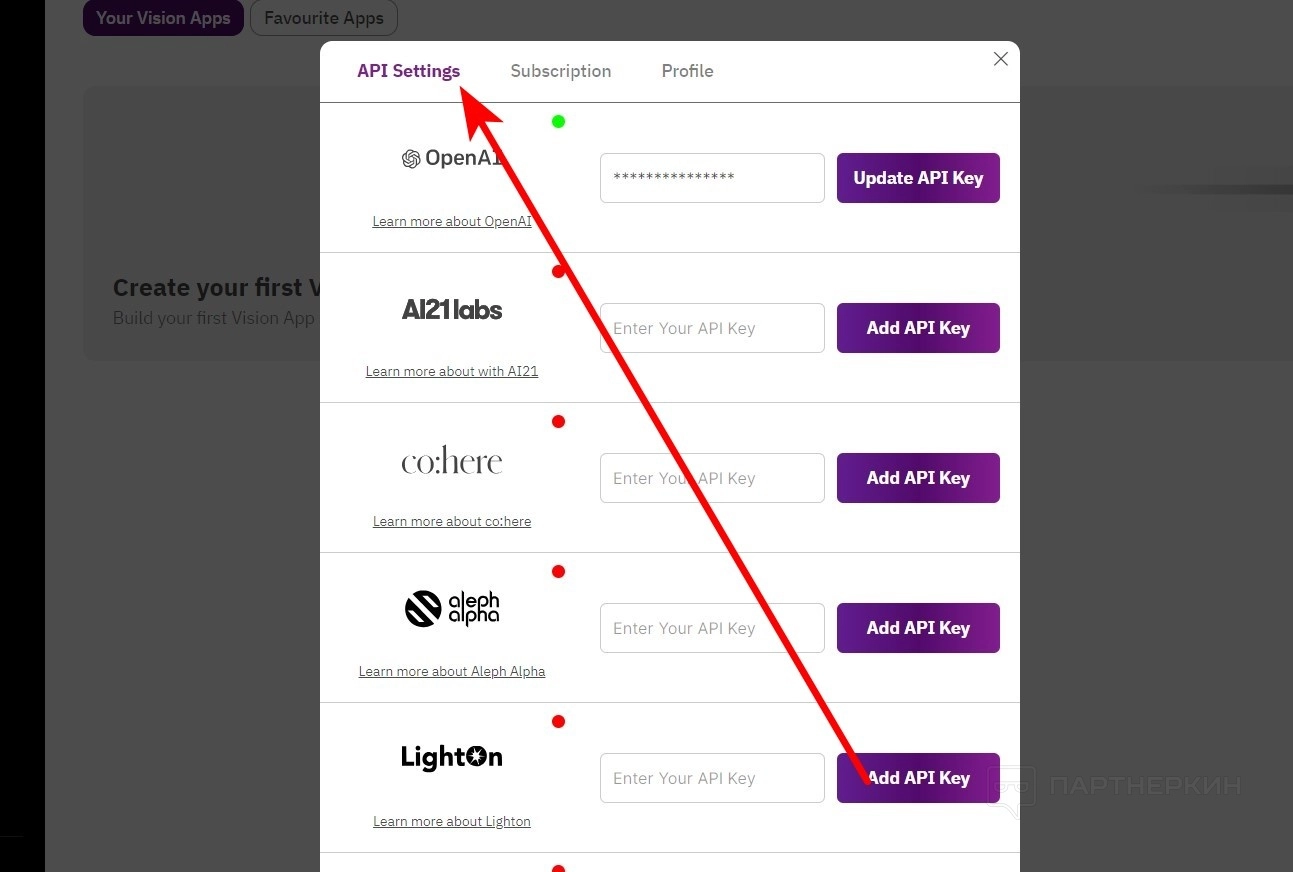
Task: Focus the OpenAI API key field
Action: coord(712,178)
